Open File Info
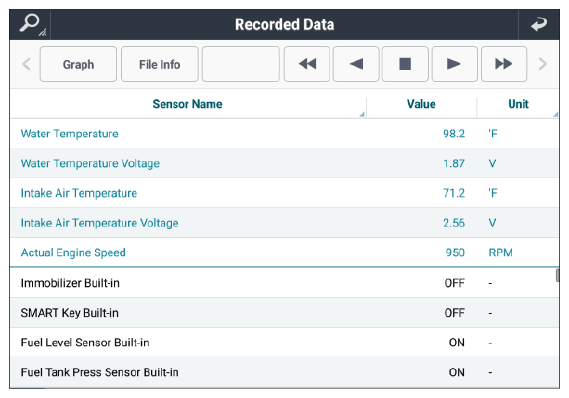The width and height of the screenshot is (569, 398). (160, 64)
